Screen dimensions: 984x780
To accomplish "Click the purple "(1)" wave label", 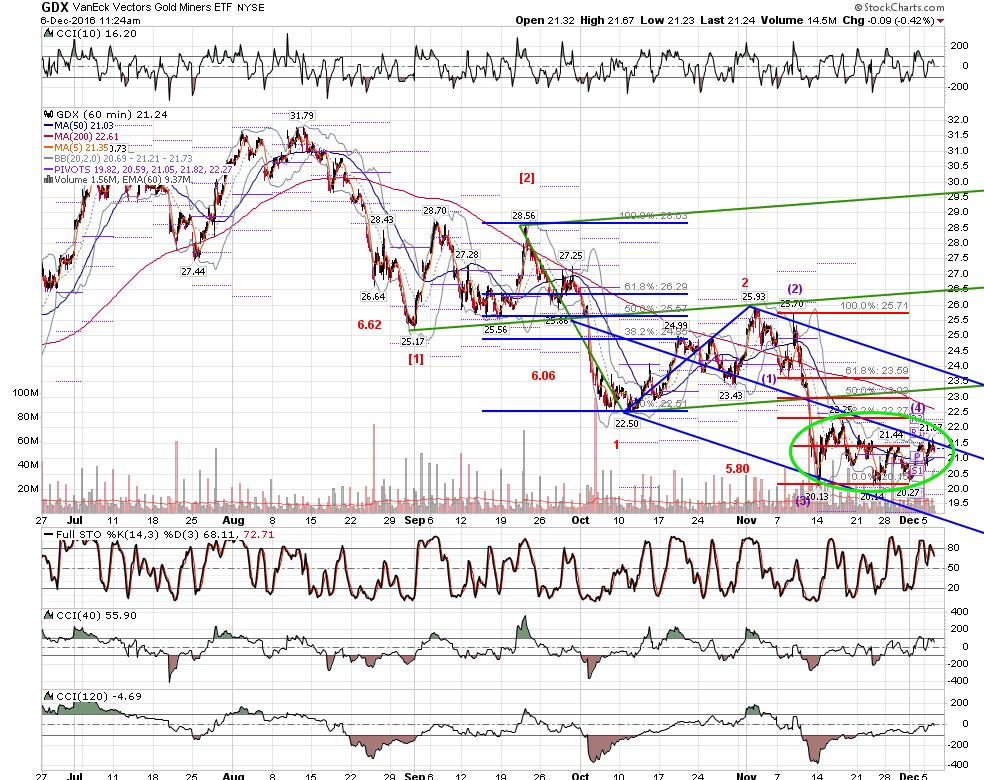I will [769, 379].
